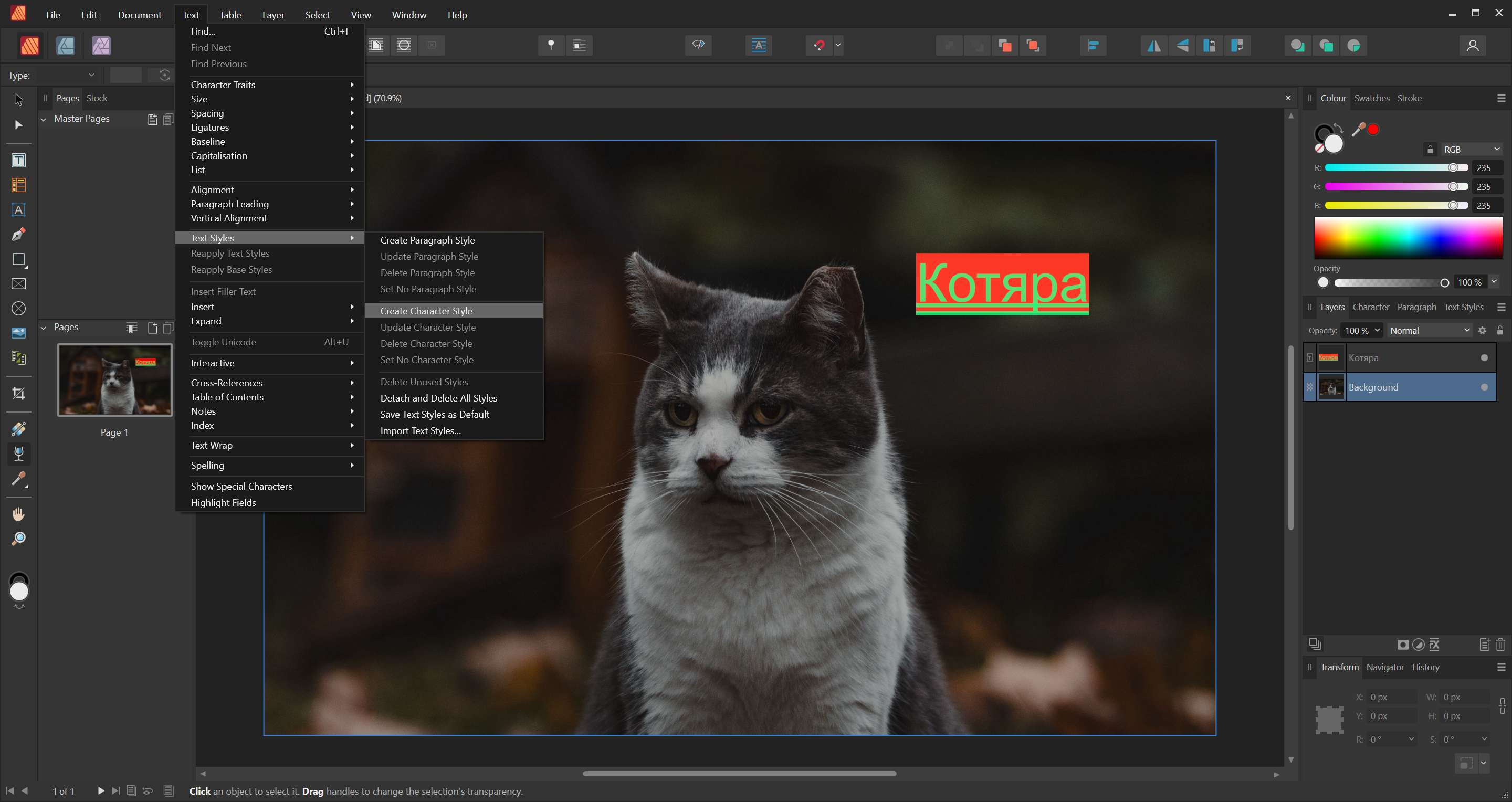The width and height of the screenshot is (1512, 802).
Task: Click Create Character Style menu entry
Action: tap(426, 311)
